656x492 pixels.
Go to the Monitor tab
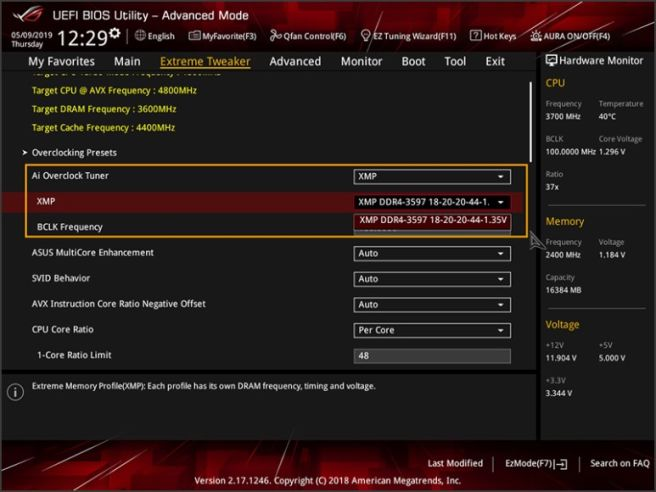point(361,62)
